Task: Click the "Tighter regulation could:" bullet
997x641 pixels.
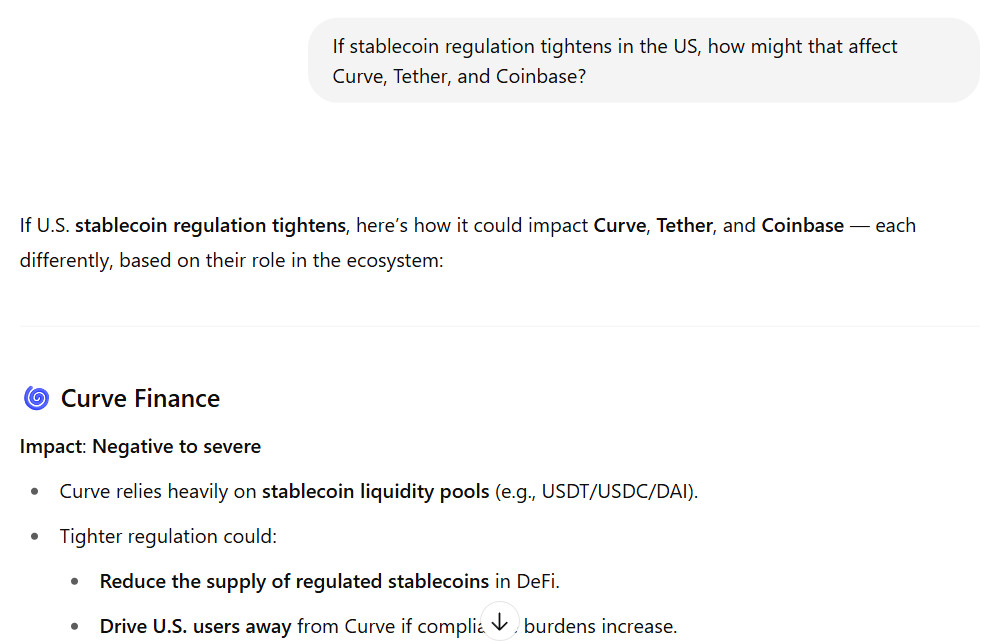Action: (x=168, y=536)
